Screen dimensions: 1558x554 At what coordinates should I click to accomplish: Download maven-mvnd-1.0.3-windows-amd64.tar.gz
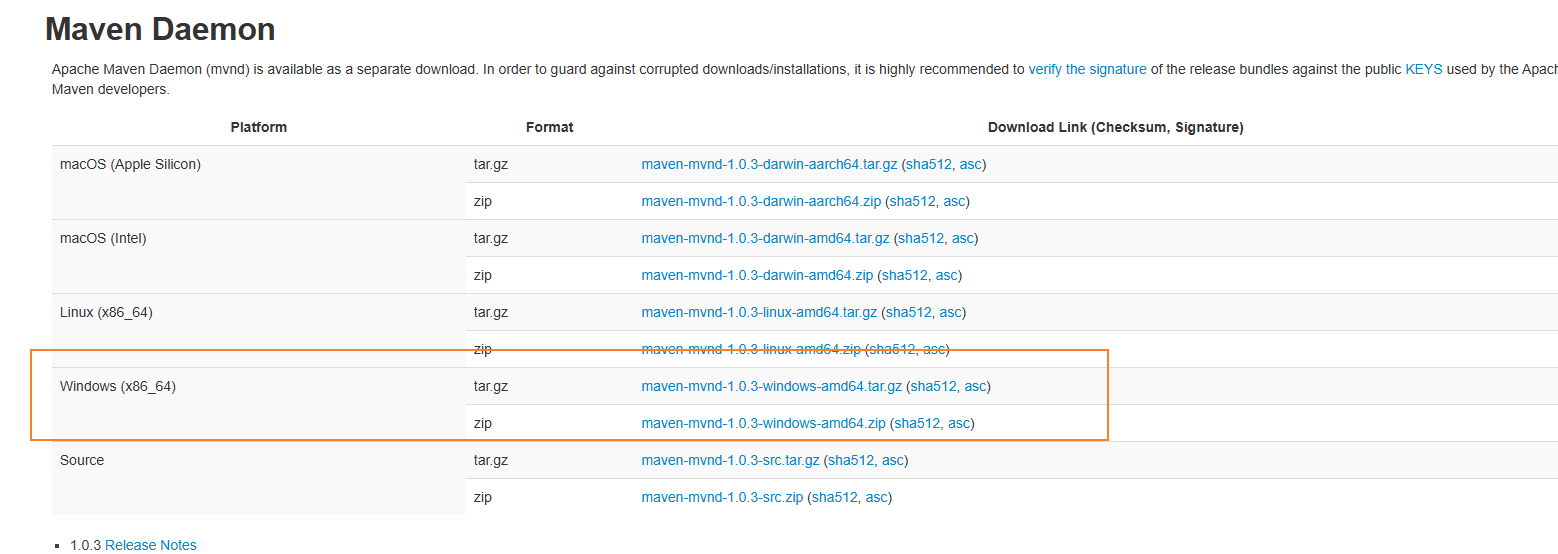771,386
